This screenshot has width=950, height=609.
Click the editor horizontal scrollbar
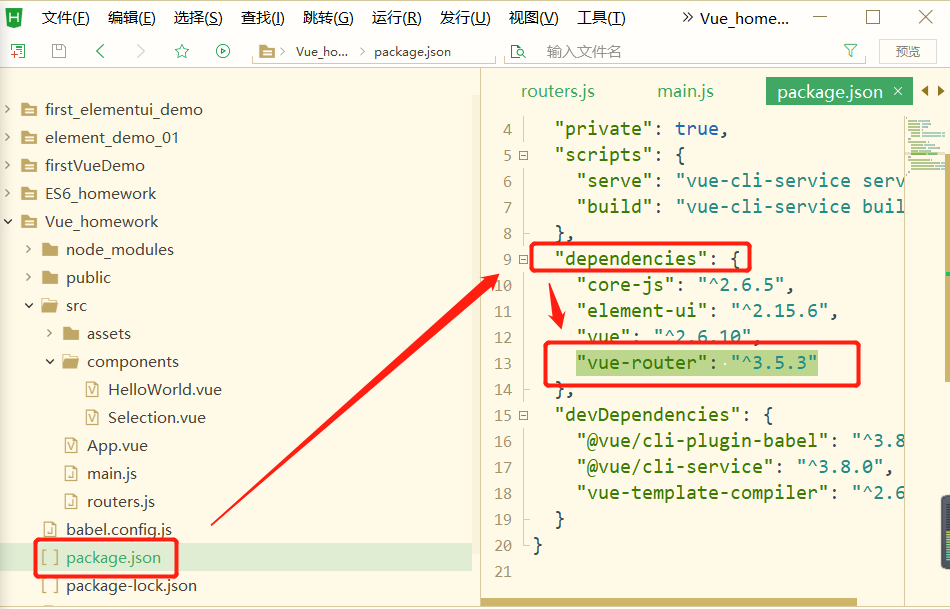coord(668,602)
